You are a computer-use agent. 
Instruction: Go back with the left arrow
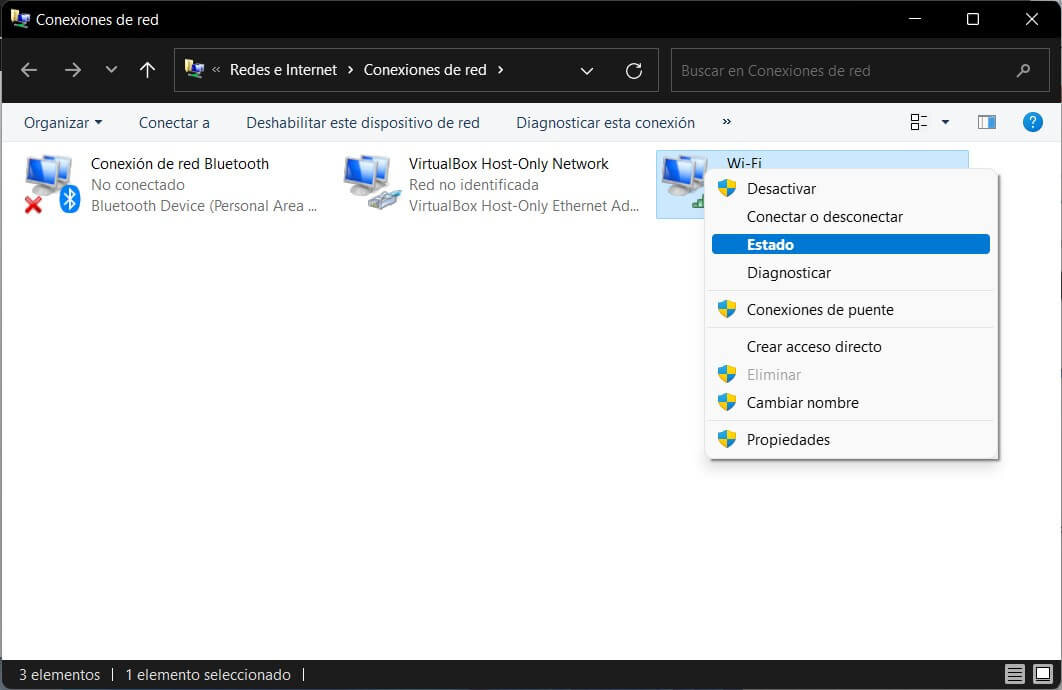[29, 70]
